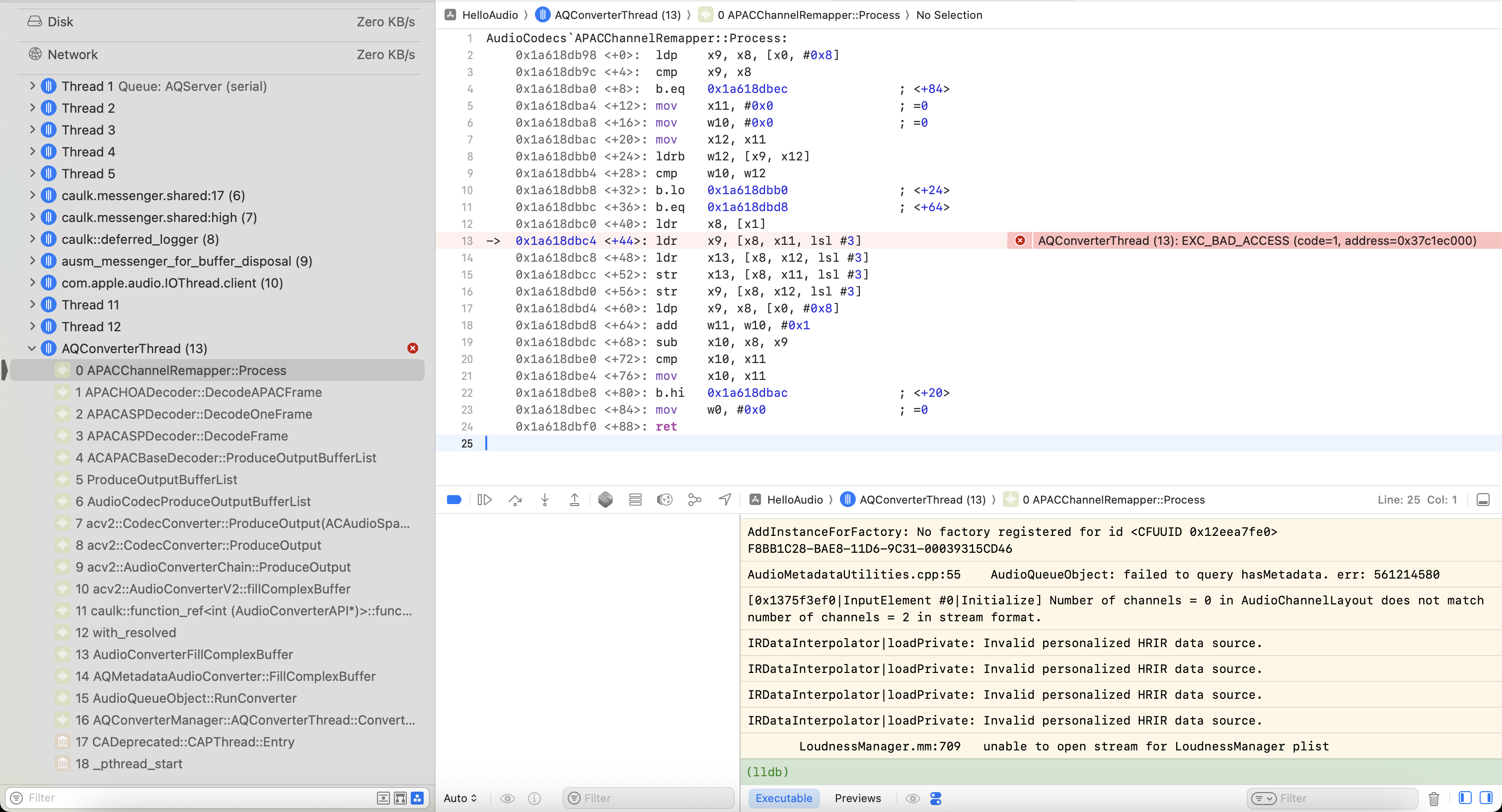This screenshot has width=1502, height=812.
Task: Open the environment overrides icon
Action: (665, 500)
